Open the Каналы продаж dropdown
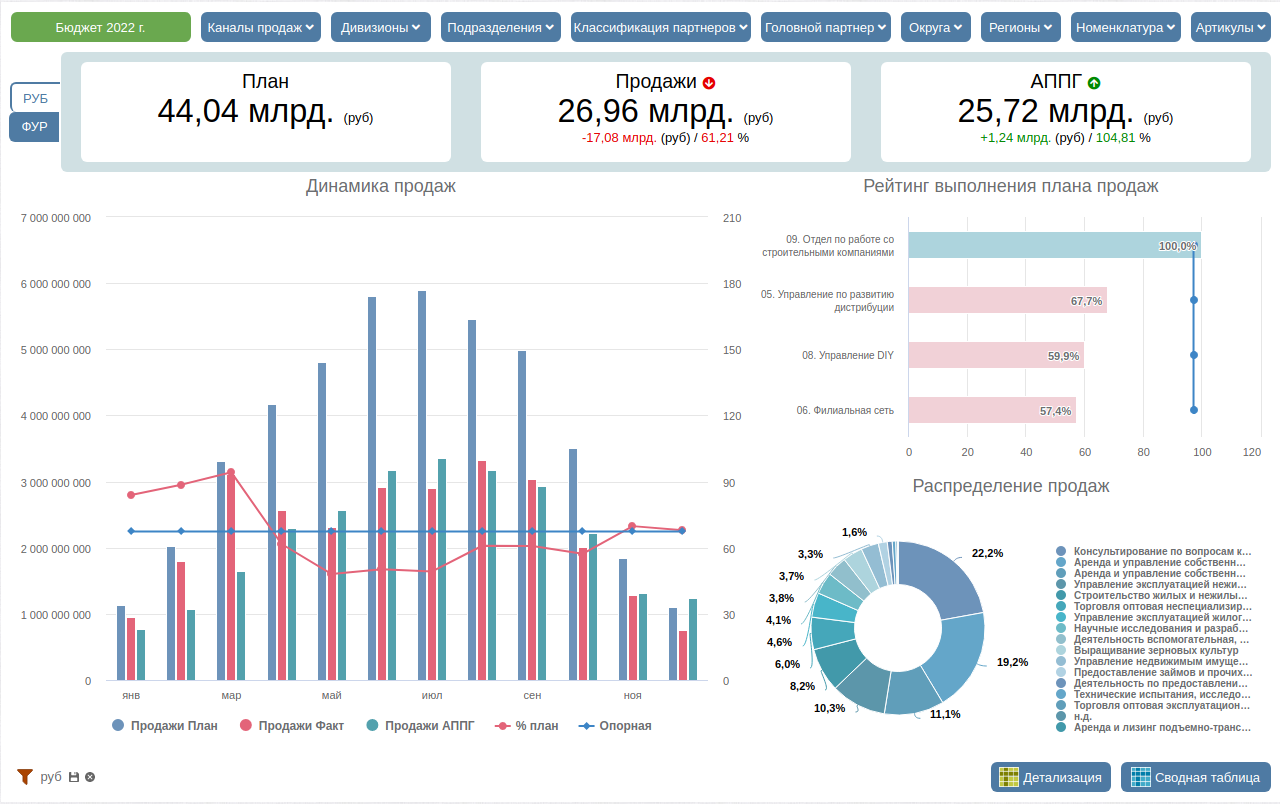Viewport: 1280px width, 804px height. pyautogui.click(x=261, y=27)
